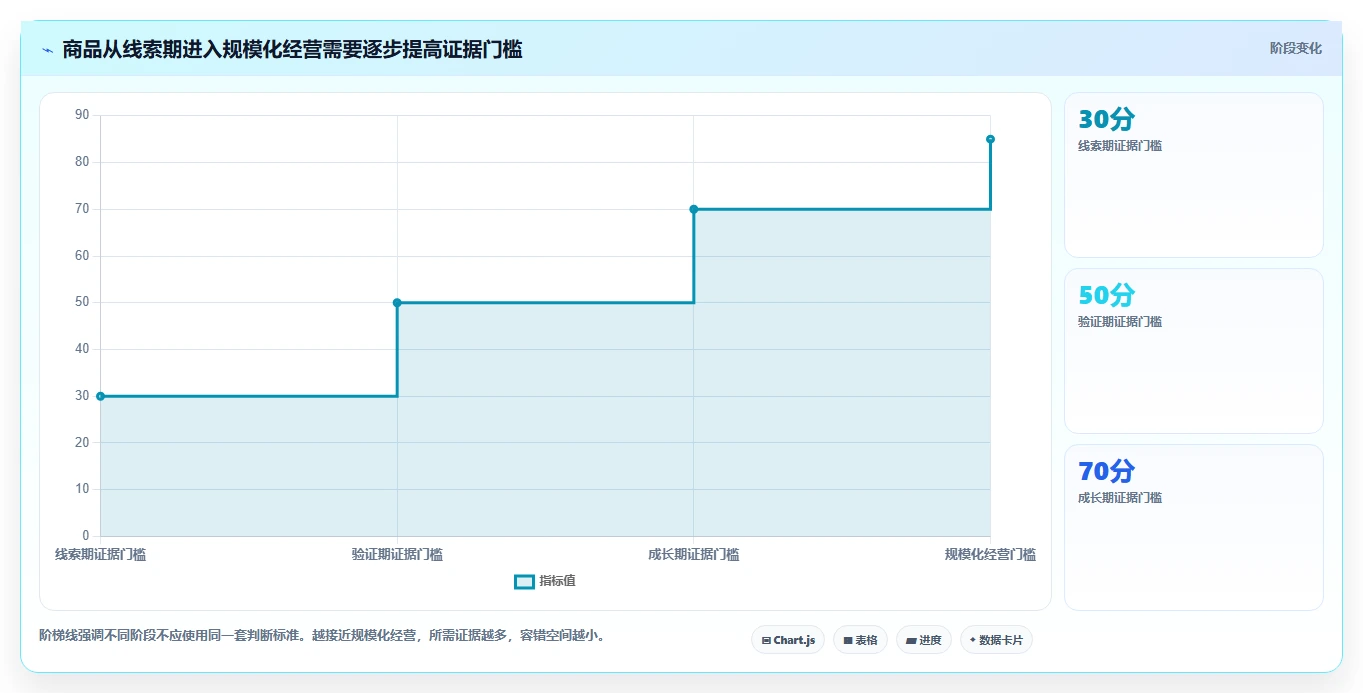Click the 70分 value text

click(x=1106, y=471)
